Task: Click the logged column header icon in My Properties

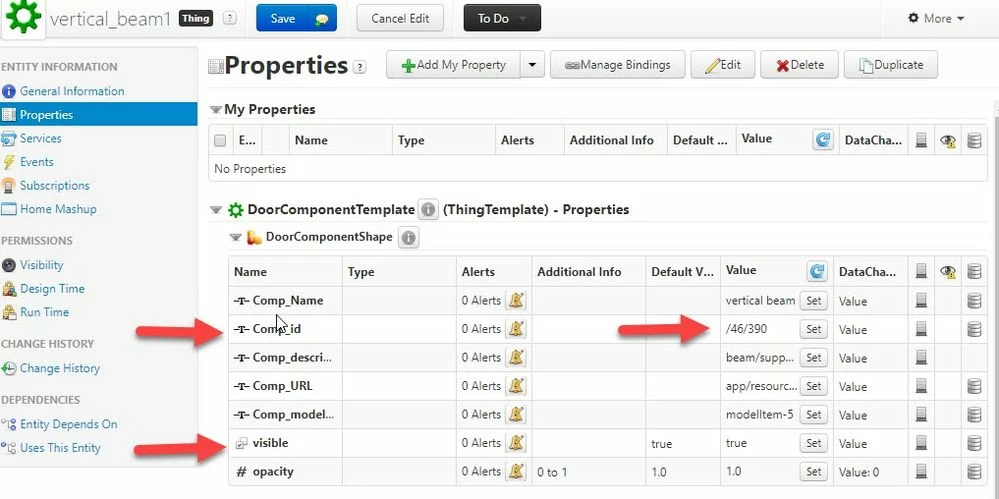Action: 974,140
